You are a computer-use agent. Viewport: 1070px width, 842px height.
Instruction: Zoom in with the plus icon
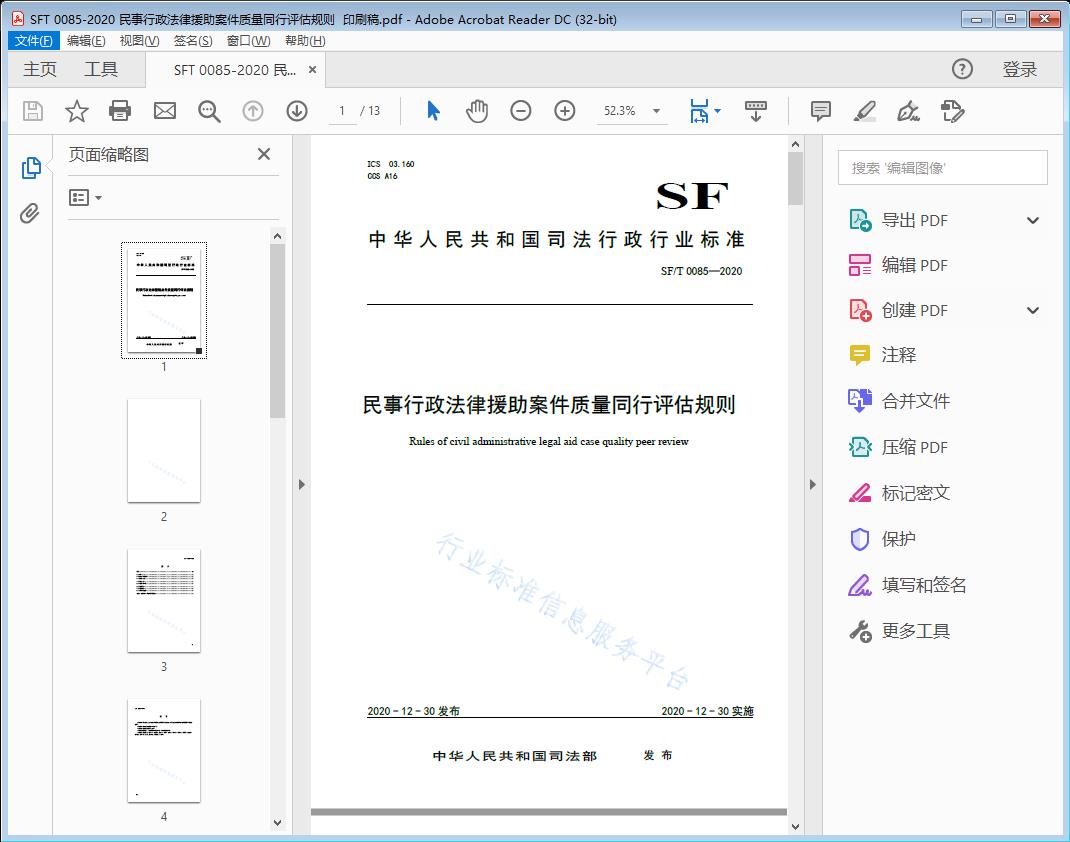(564, 111)
